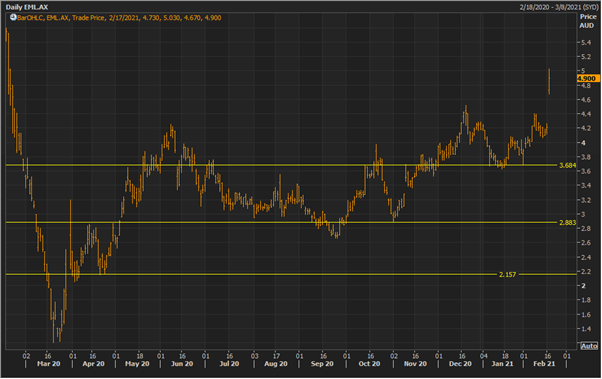Image resolution: width=602 pixels, height=379 pixels.
Task: Click the 3.4 value on the price axis
Action: [x=586, y=186]
